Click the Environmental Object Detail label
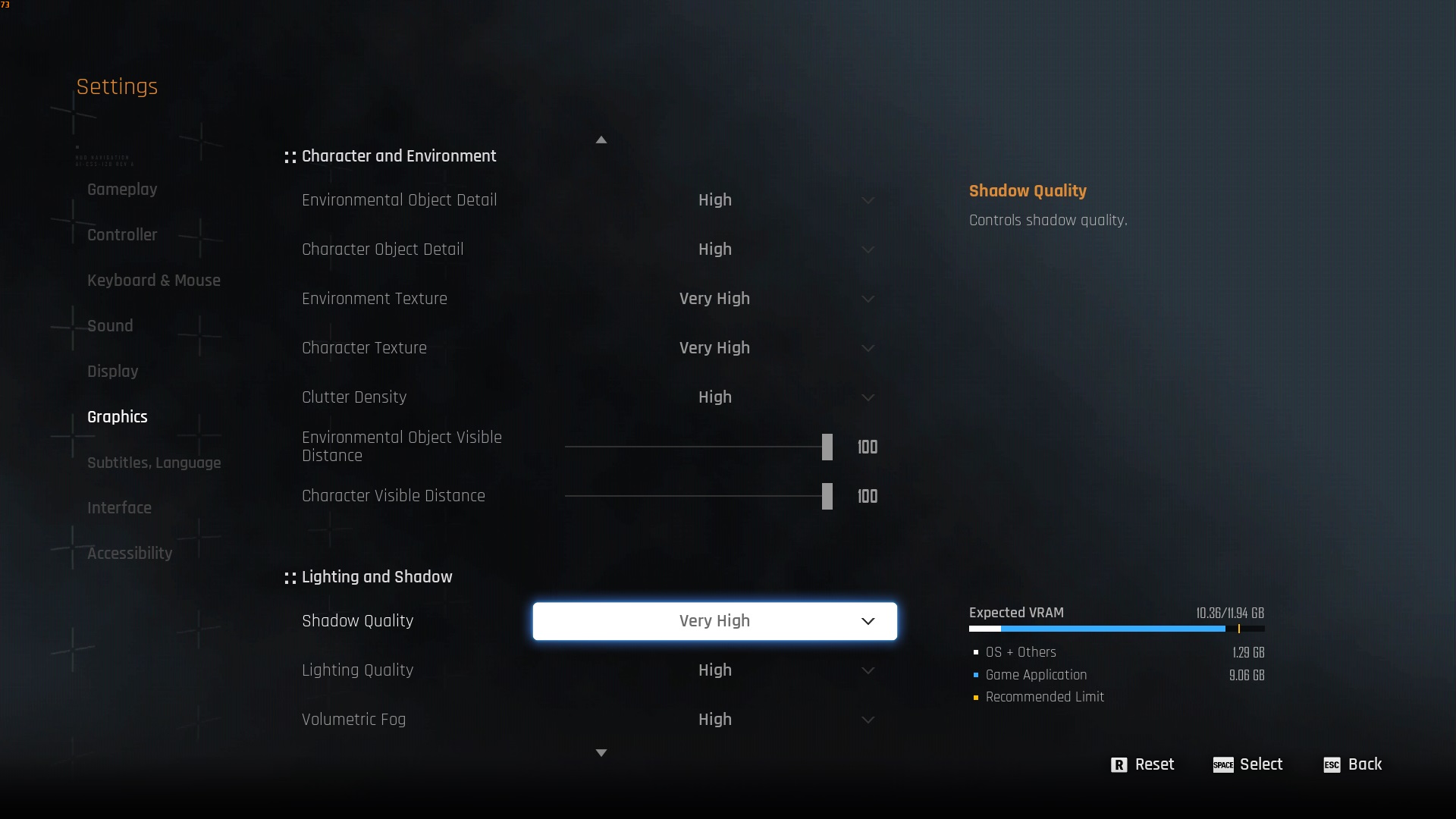The image size is (1456, 819). click(x=400, y=200)
